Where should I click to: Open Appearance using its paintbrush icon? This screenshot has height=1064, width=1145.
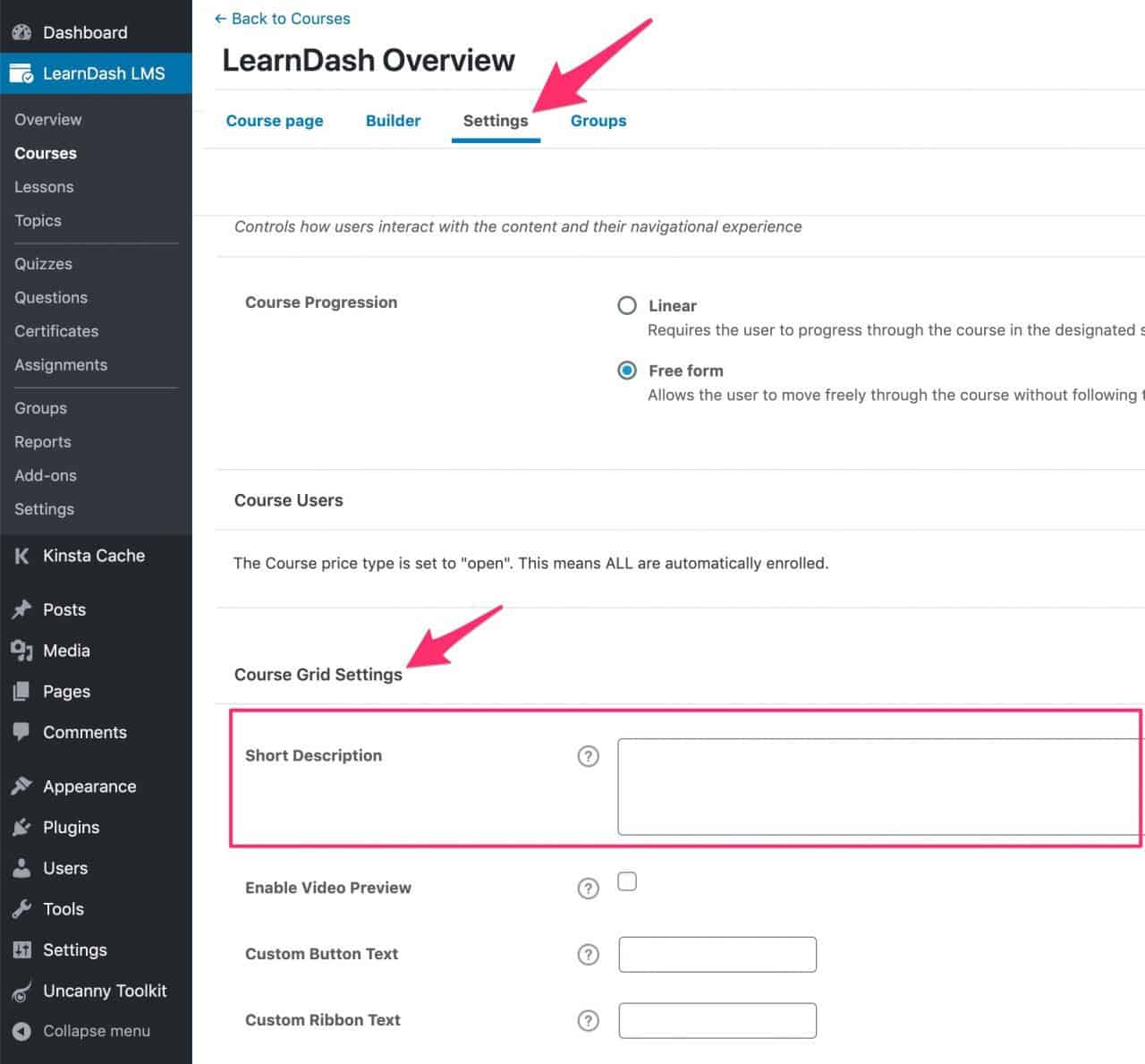22,786
